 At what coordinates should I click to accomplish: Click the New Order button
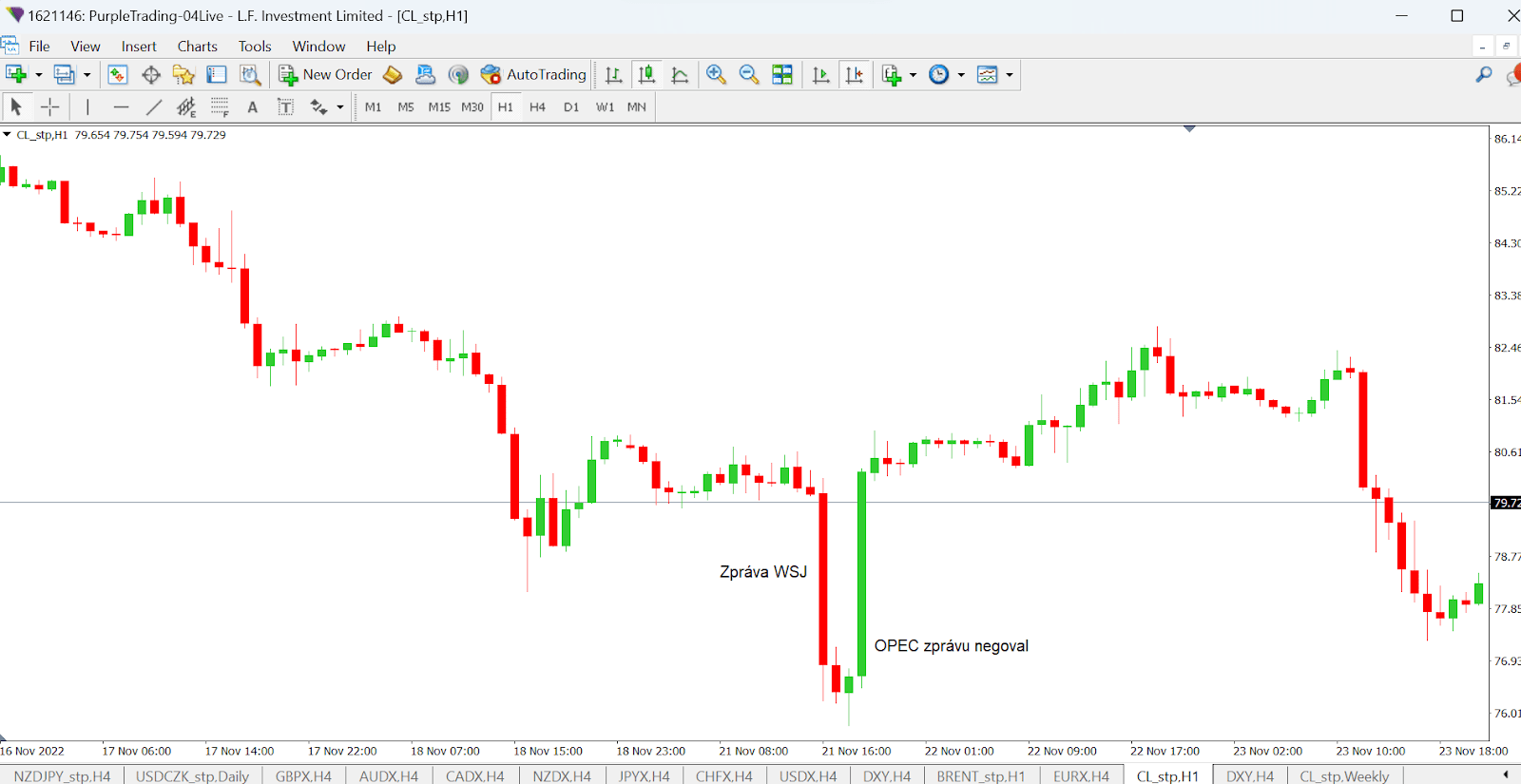[x=326, y=75]
